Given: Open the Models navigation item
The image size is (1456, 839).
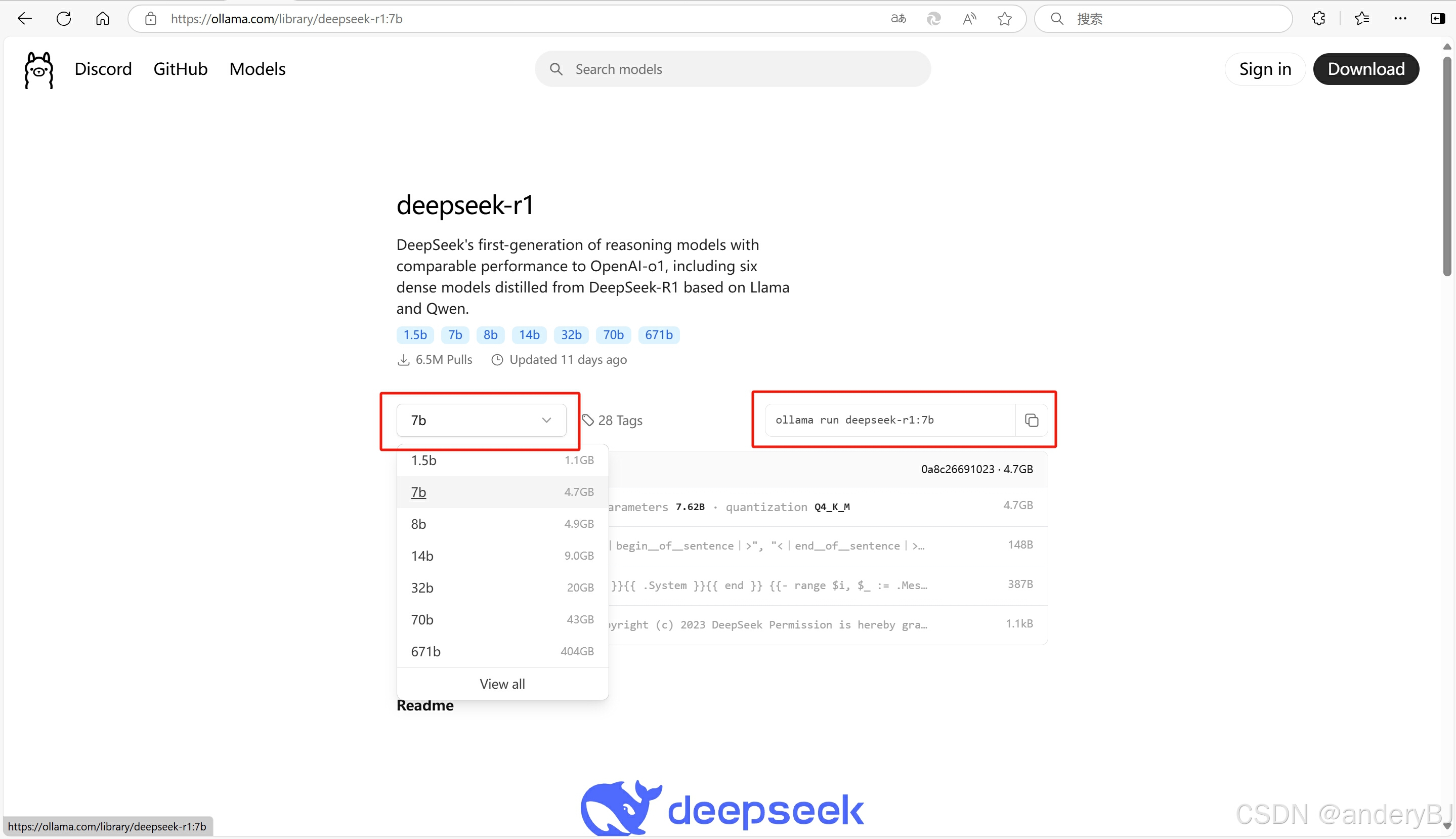Looking at the screenshot, I should [x=257, y=69].
